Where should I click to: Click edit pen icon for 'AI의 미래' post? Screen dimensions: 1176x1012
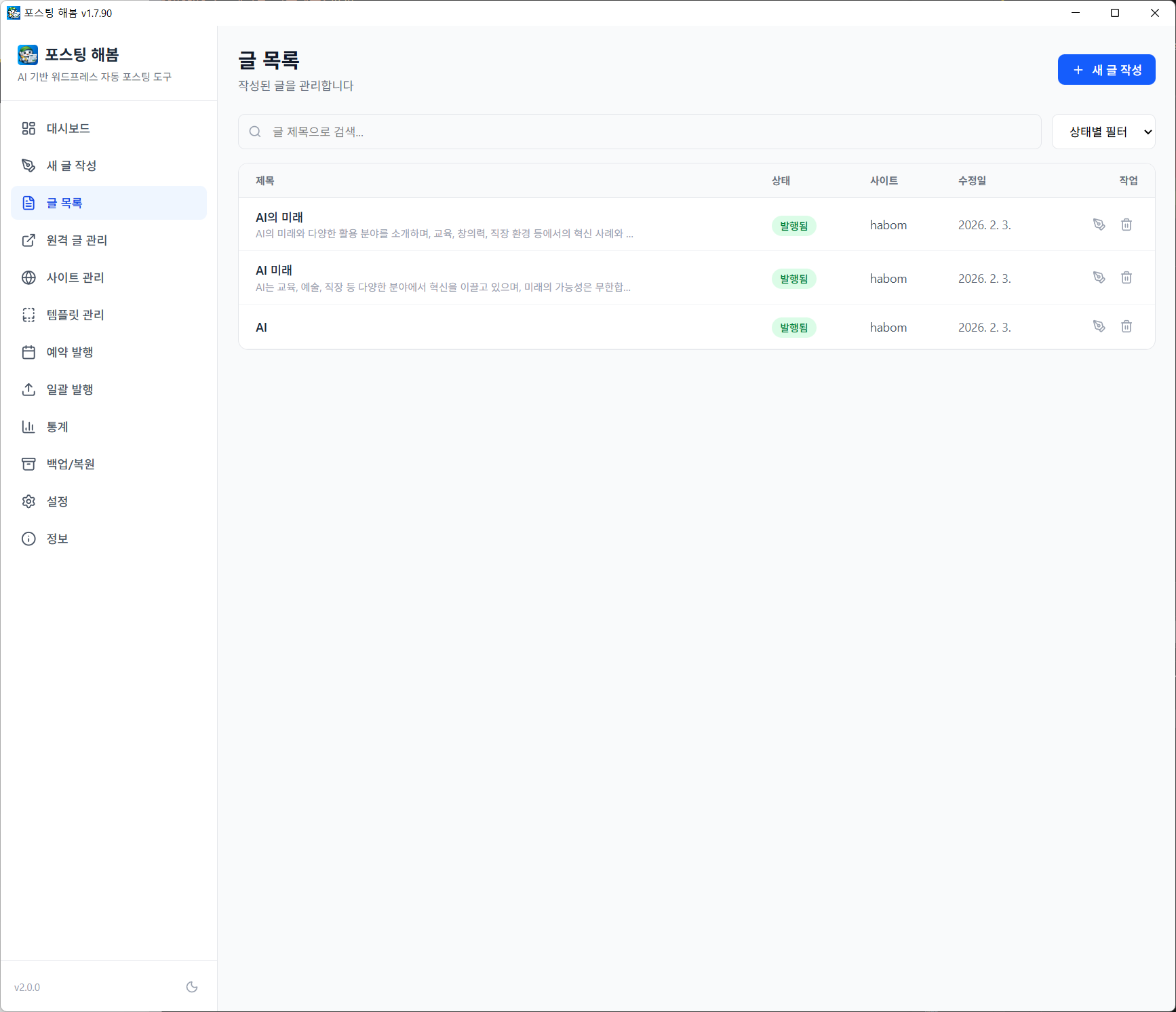[1099, 225]
